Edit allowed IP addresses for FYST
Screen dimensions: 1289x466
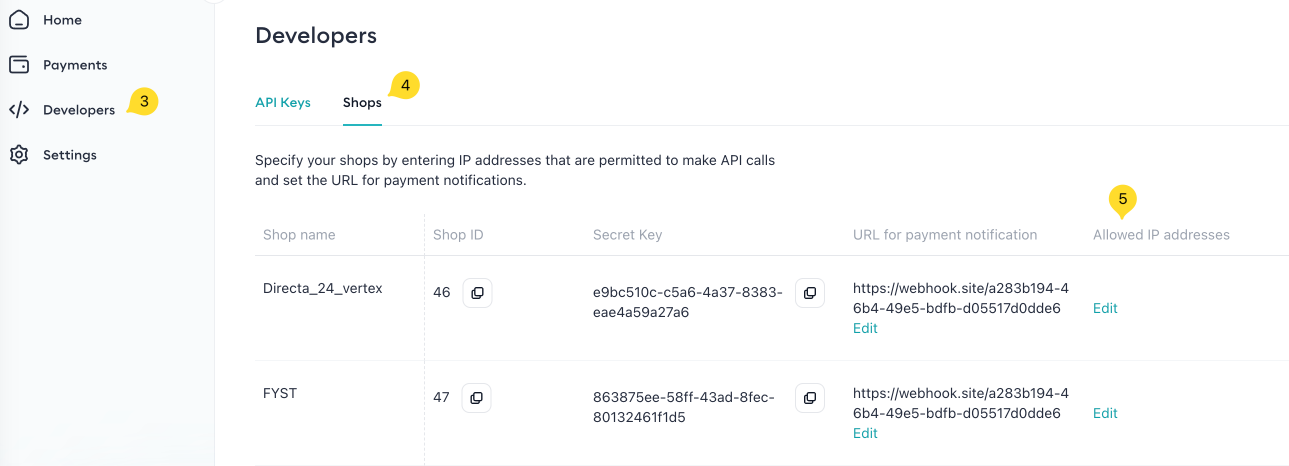(x=1105, y=413)
